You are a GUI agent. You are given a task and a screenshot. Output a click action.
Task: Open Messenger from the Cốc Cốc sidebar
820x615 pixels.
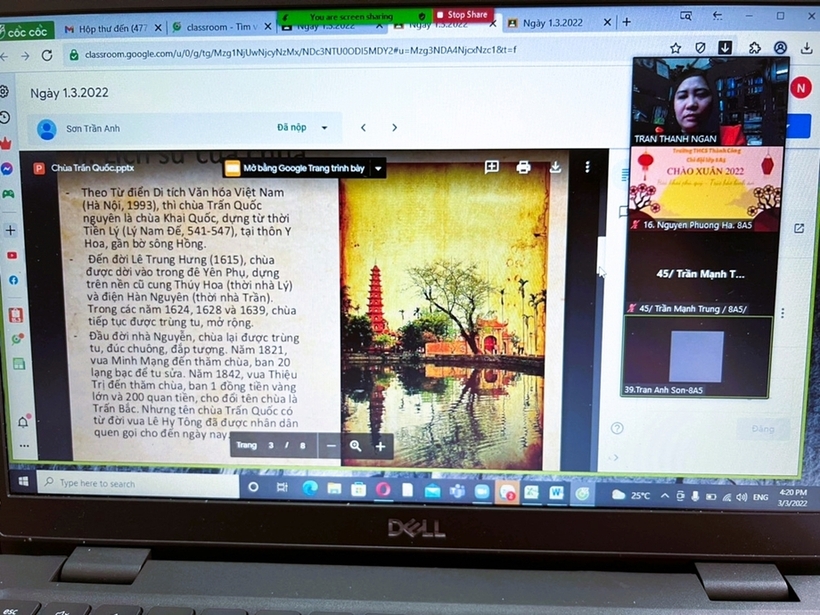(7, 168)
